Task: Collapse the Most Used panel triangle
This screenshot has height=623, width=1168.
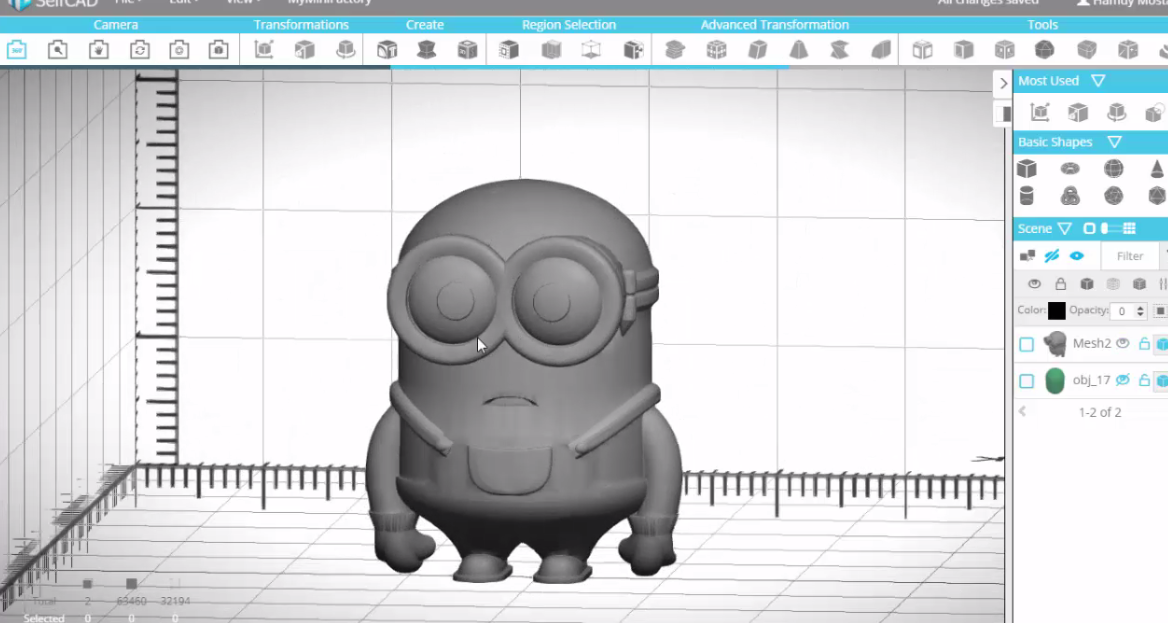Action: (x=1098, y=80)
